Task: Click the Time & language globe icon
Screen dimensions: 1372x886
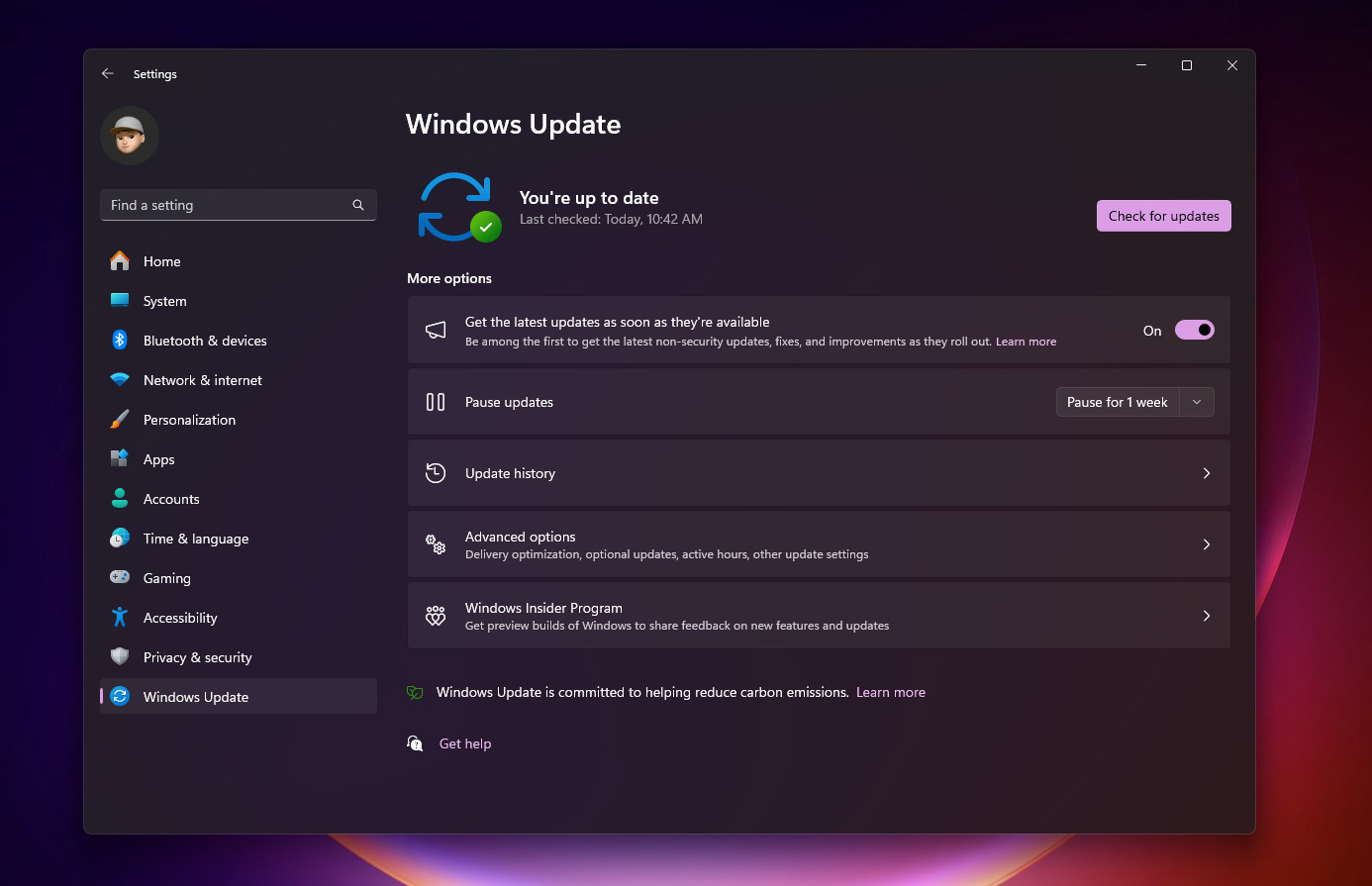Action: 120,539
